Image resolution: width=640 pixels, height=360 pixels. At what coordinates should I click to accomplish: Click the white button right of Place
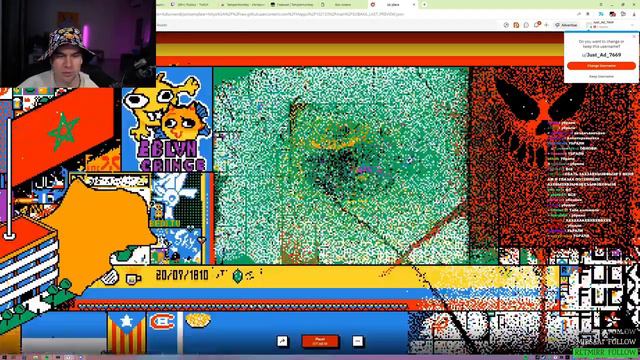point(358,341)
